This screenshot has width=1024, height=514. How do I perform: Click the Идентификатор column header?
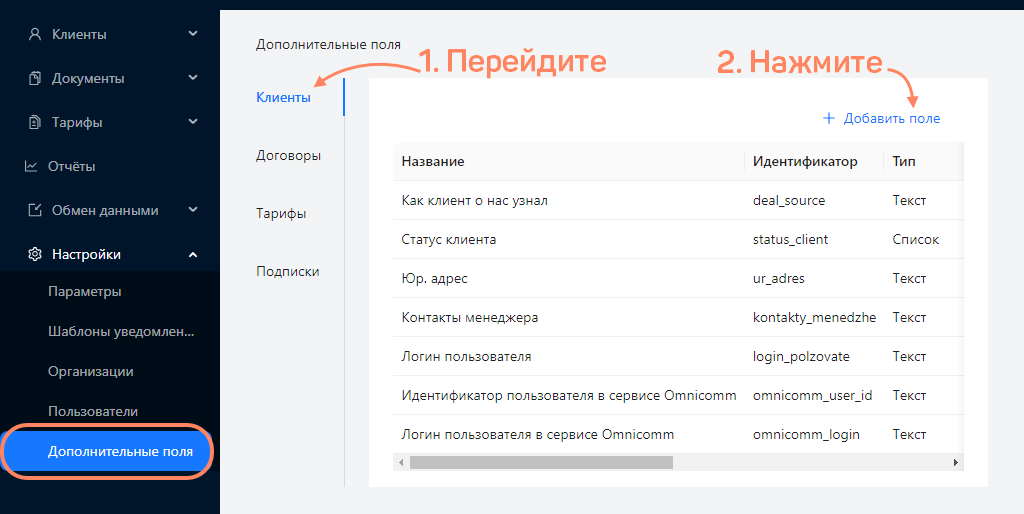point(805,161)
